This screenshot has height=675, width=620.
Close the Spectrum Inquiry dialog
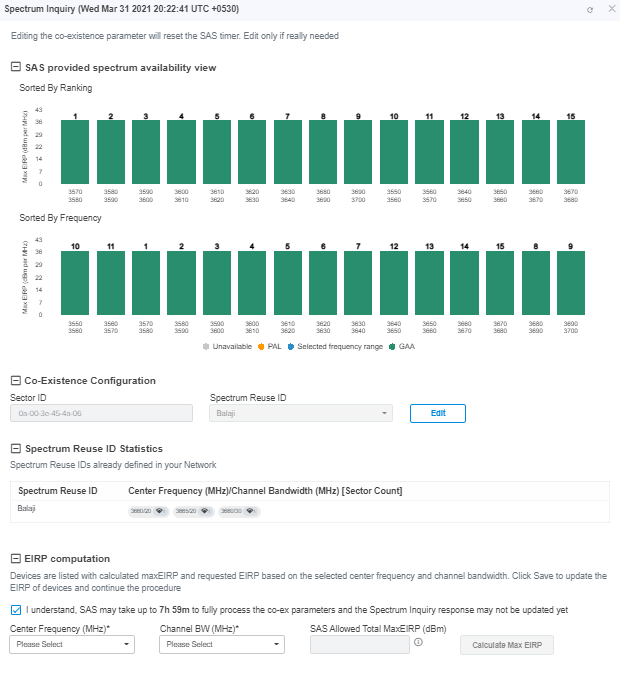[611, 9]
